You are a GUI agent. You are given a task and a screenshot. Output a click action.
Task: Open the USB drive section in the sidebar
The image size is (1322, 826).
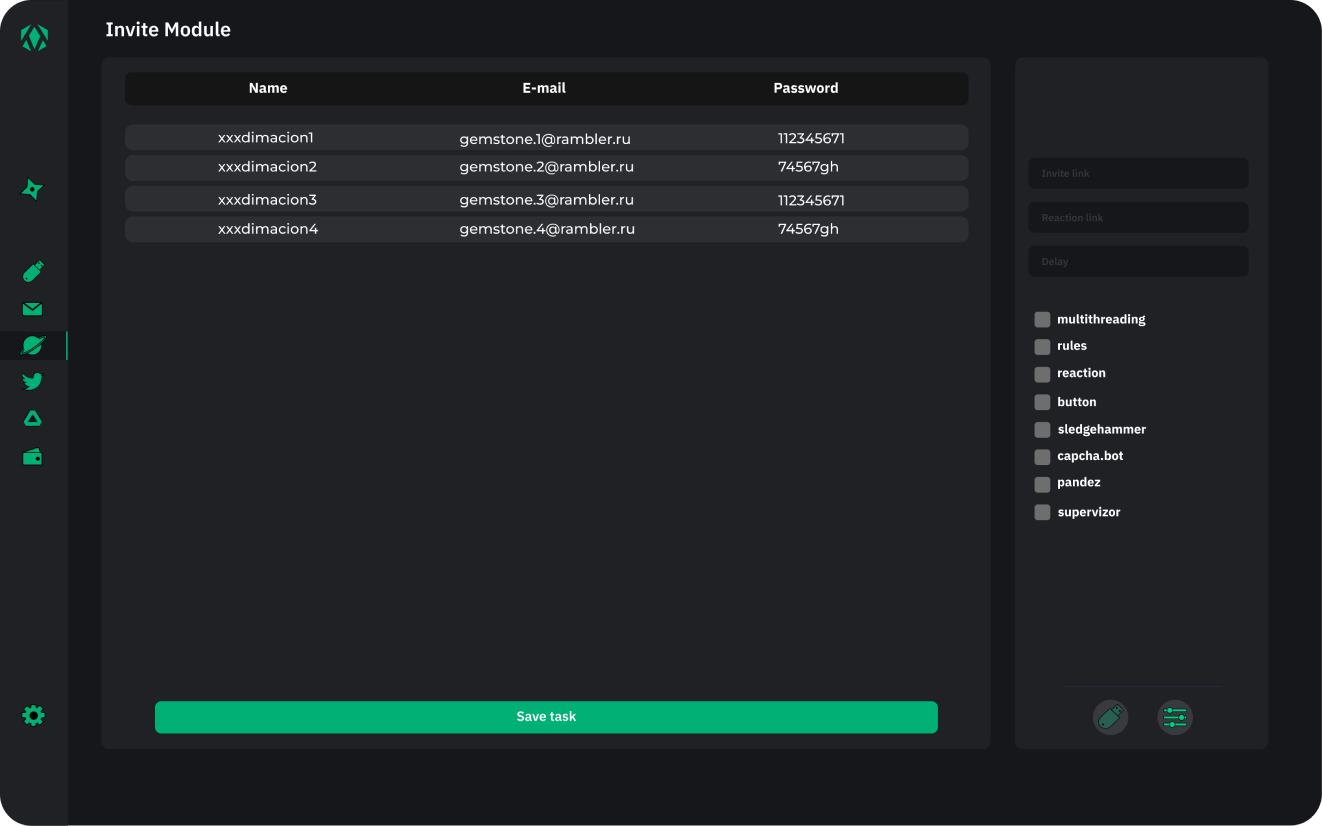click(33, 272)
